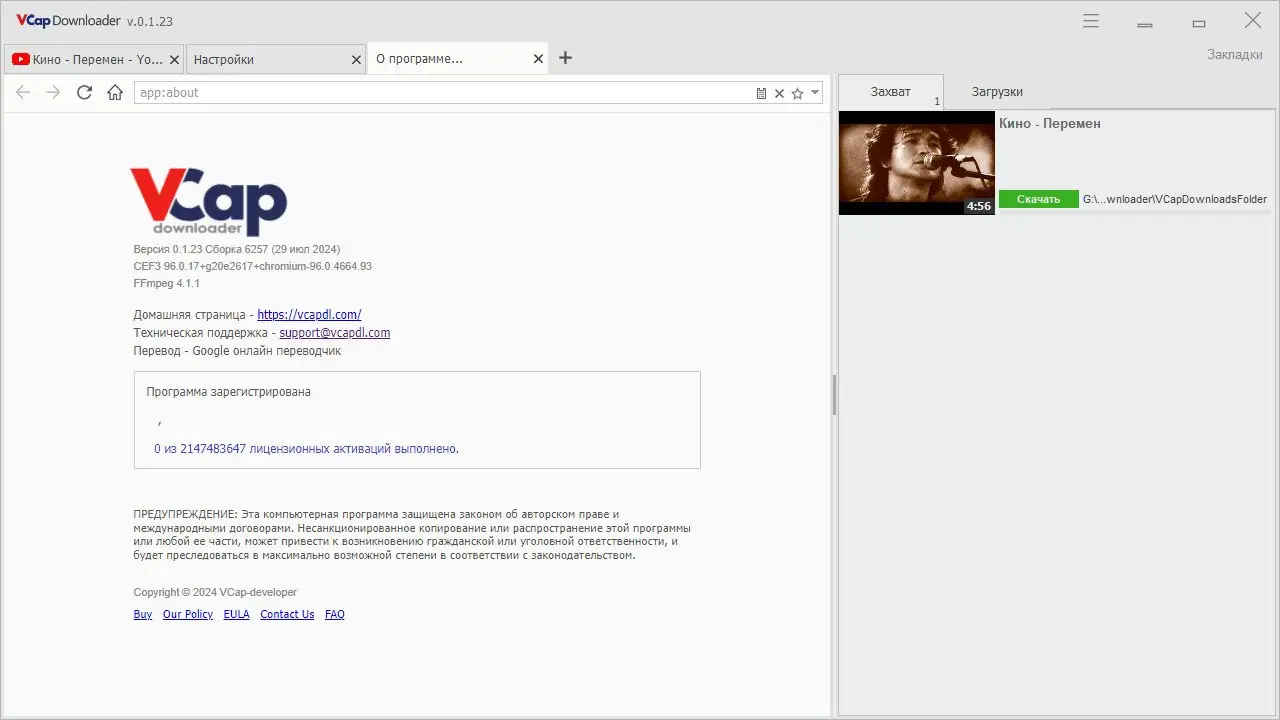Open the vcapdl.com homepage link

pos(309,314)
